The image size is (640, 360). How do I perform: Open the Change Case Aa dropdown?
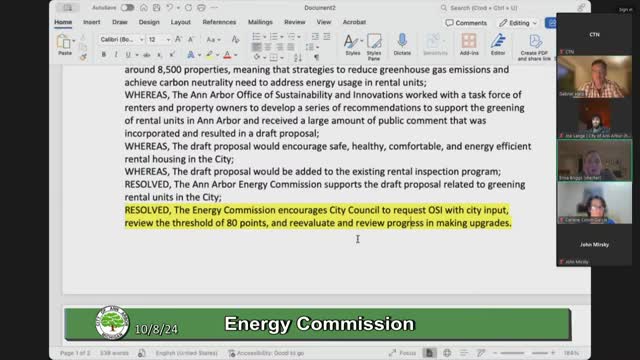(213, 40)
